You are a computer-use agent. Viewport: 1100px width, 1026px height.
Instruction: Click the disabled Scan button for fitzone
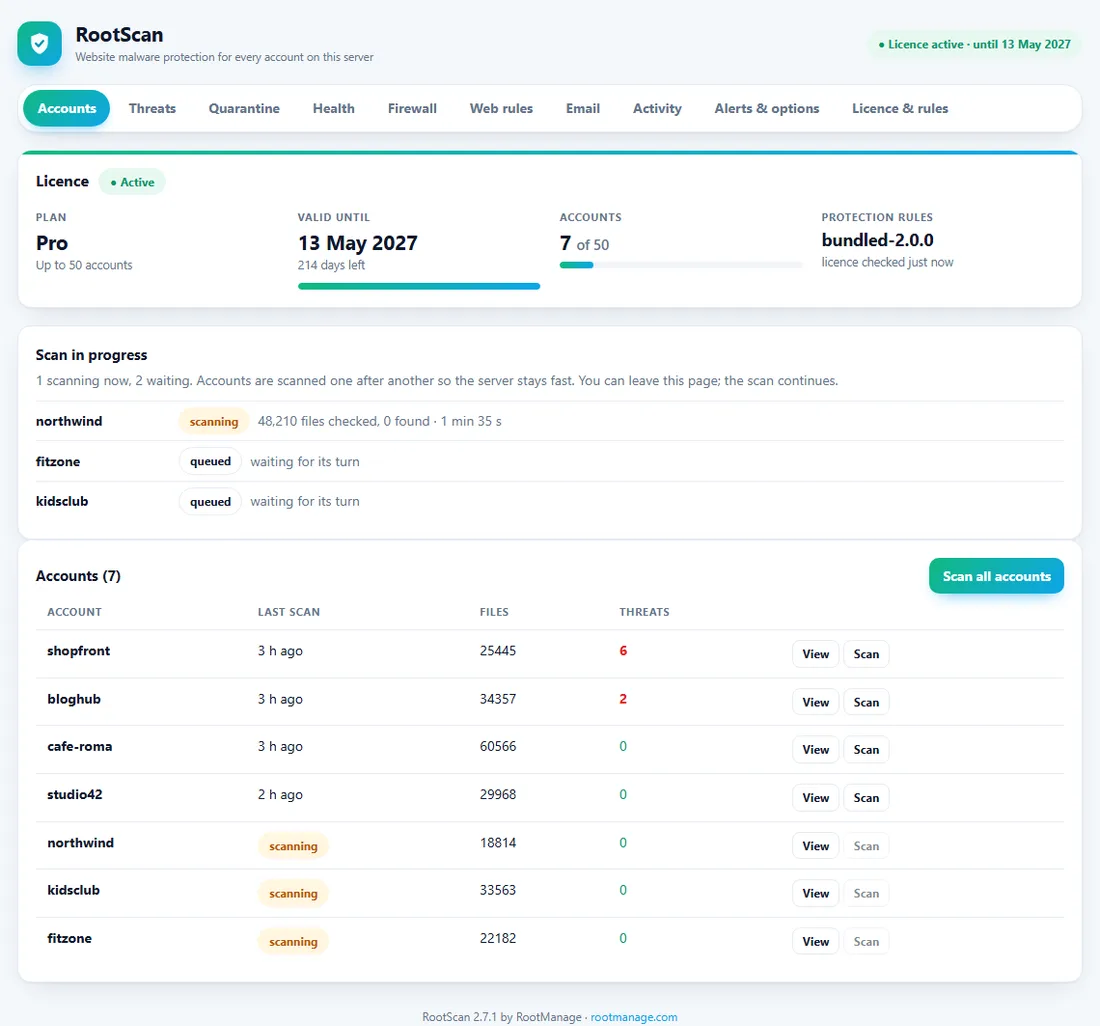pos(866,941)
